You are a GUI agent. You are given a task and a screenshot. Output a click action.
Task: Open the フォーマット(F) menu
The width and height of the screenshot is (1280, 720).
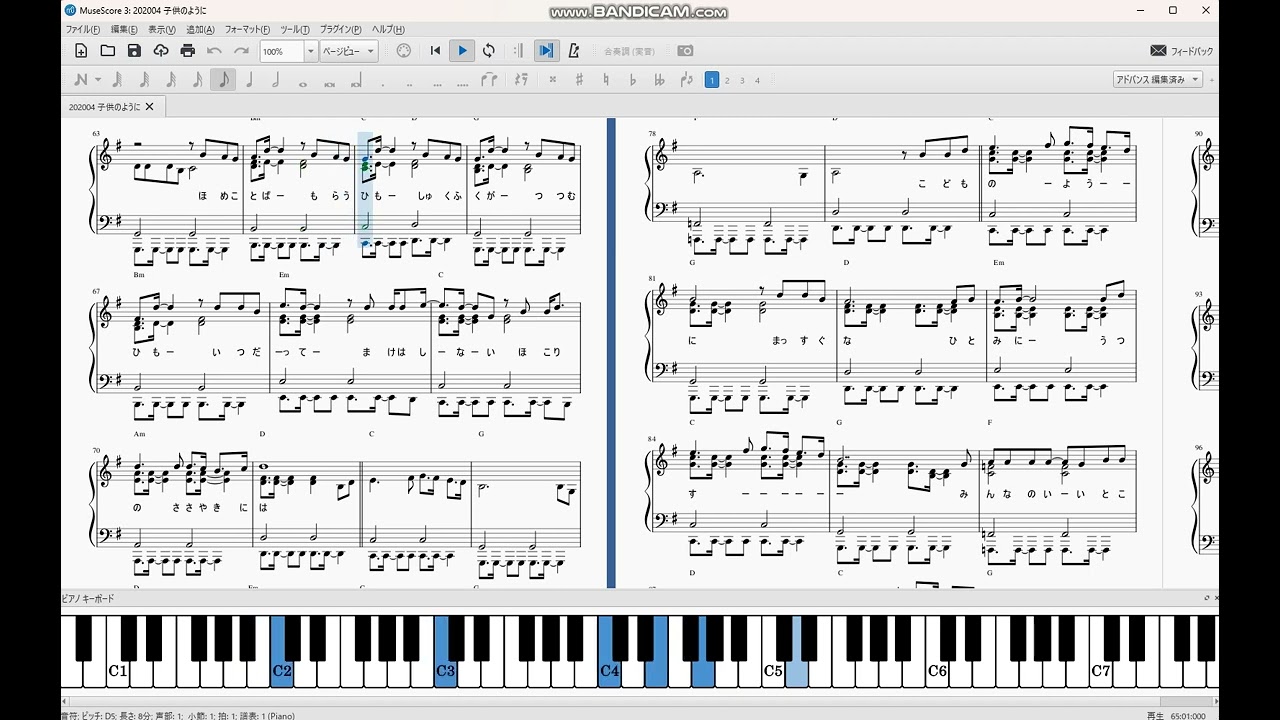point(247,30)
